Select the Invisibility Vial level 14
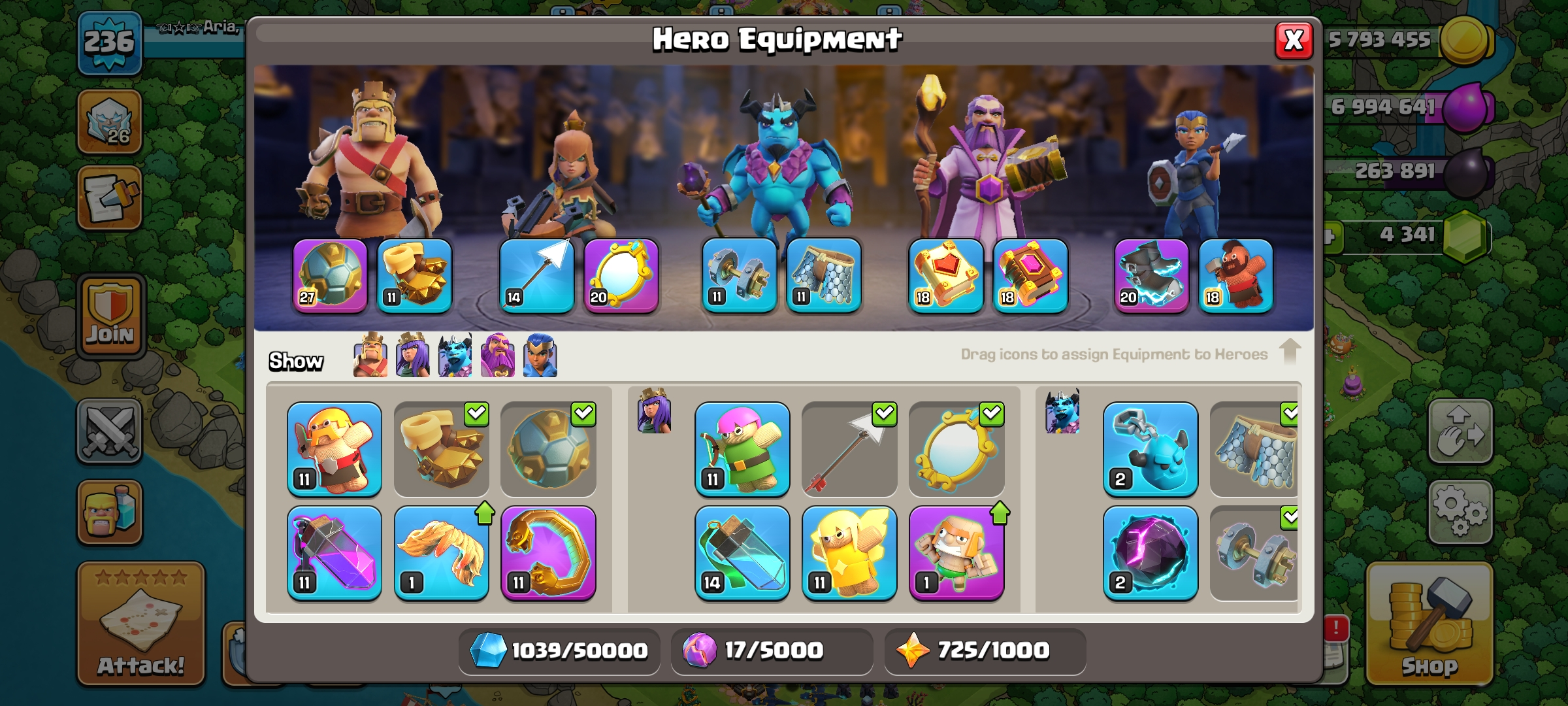The height and width of the screenshot is (706, 1568). [x=742, y=553]
